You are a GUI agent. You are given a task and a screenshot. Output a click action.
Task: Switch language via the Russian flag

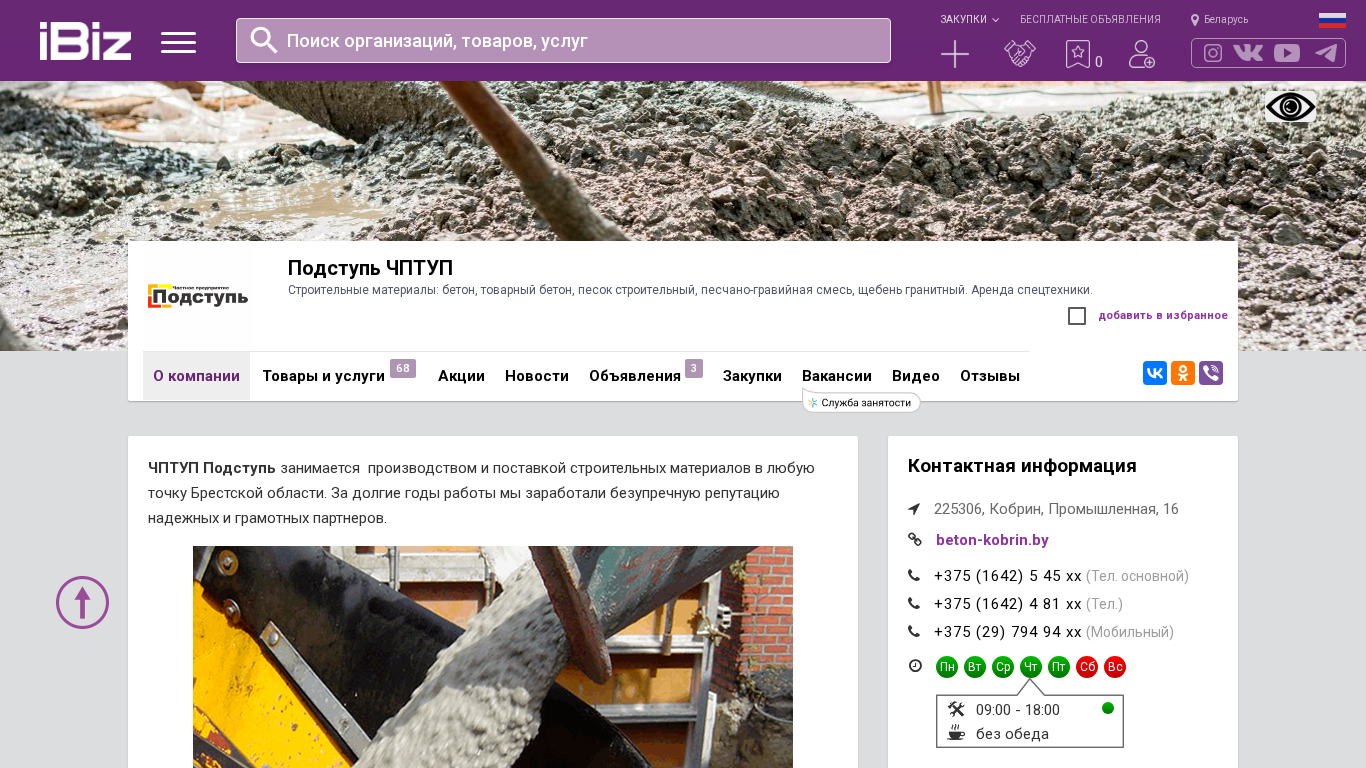click(x=1332, y=20)
